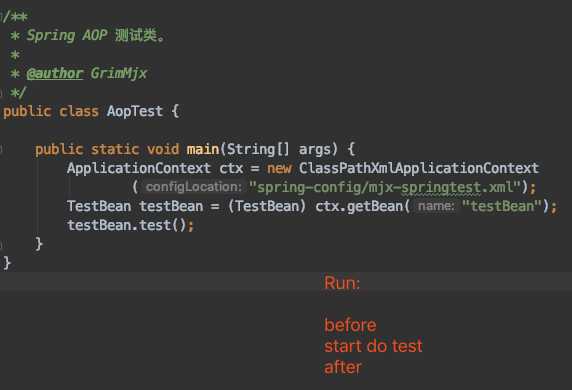
Task: Collapse the Javadoc comment fold marker
Action: tap(1, 17)
